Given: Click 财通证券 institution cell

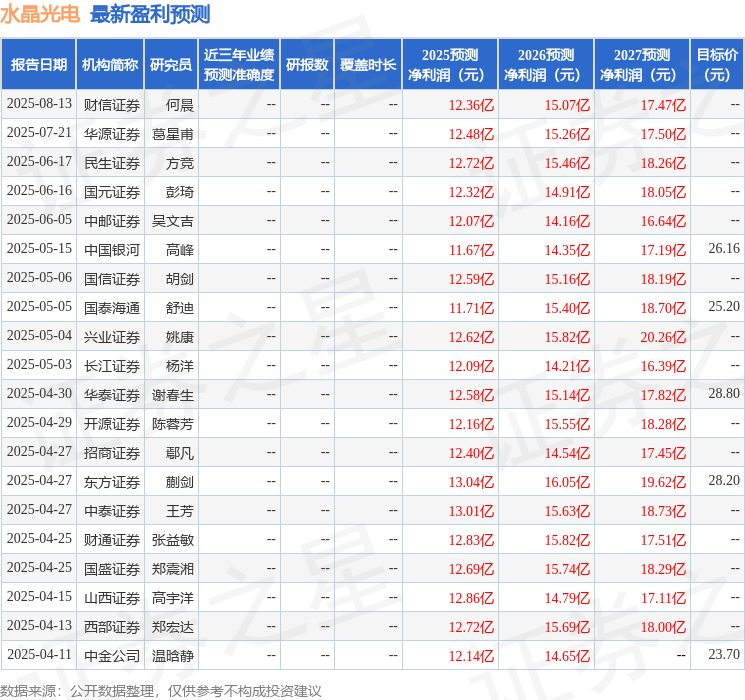Looking at the screenshot, I should click(112, 539).
